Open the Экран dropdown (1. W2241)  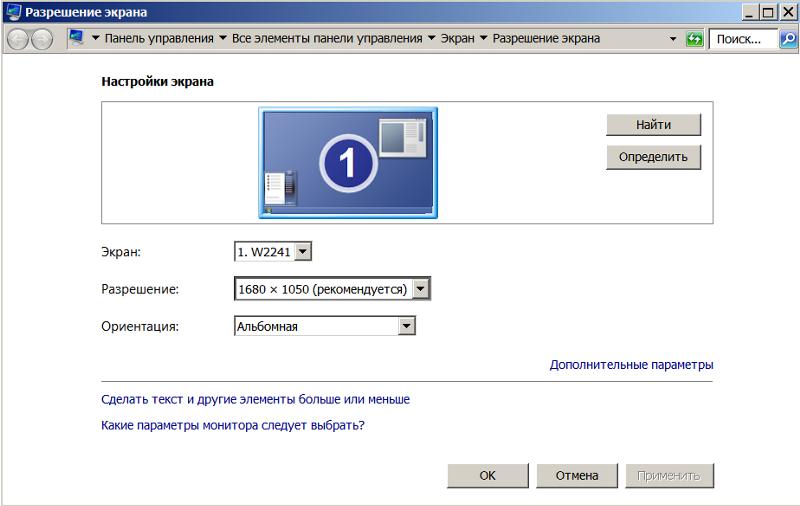click(x=272, y=251)
